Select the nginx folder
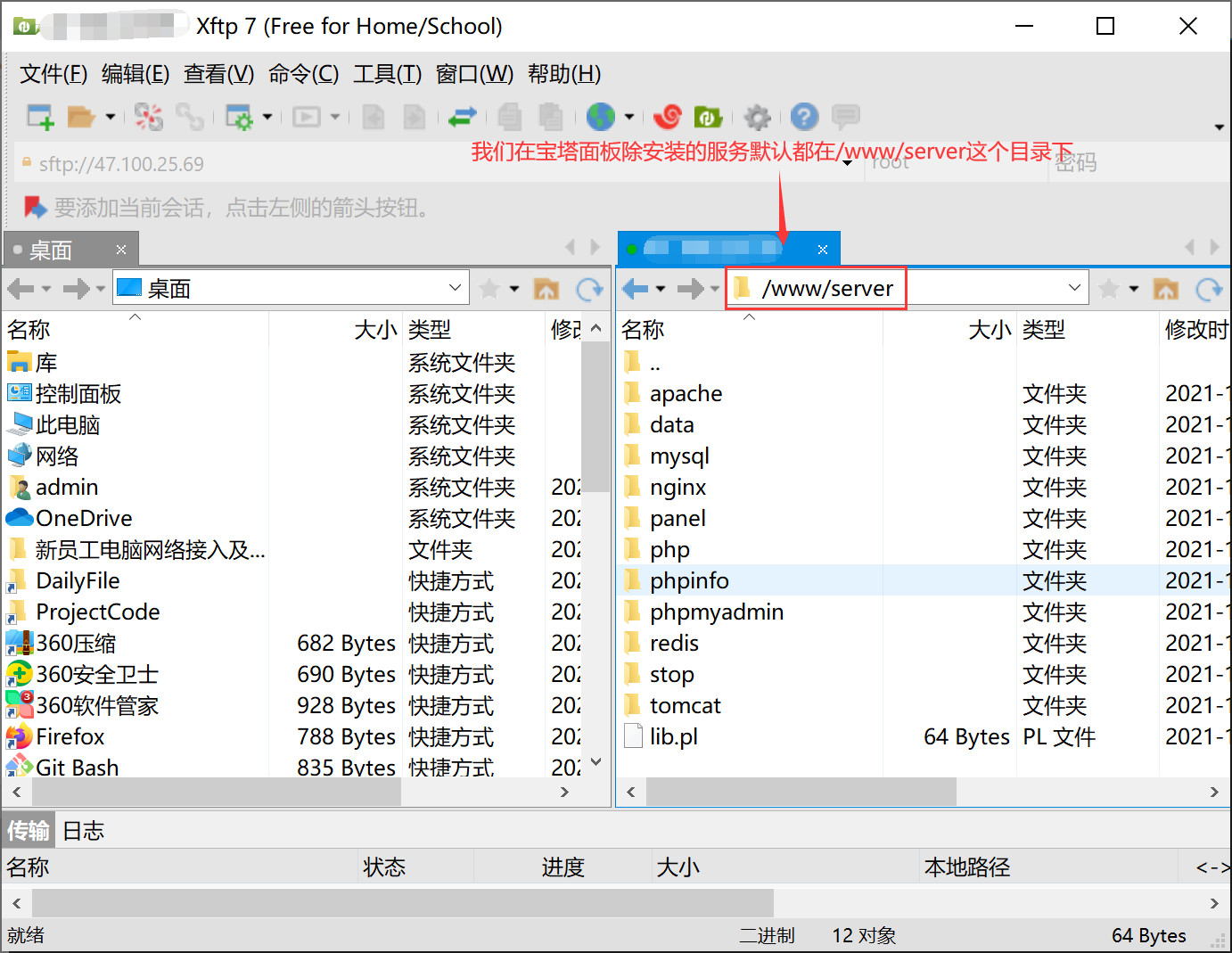Viewport: 1232px width, 953px height. pos(678,487)
